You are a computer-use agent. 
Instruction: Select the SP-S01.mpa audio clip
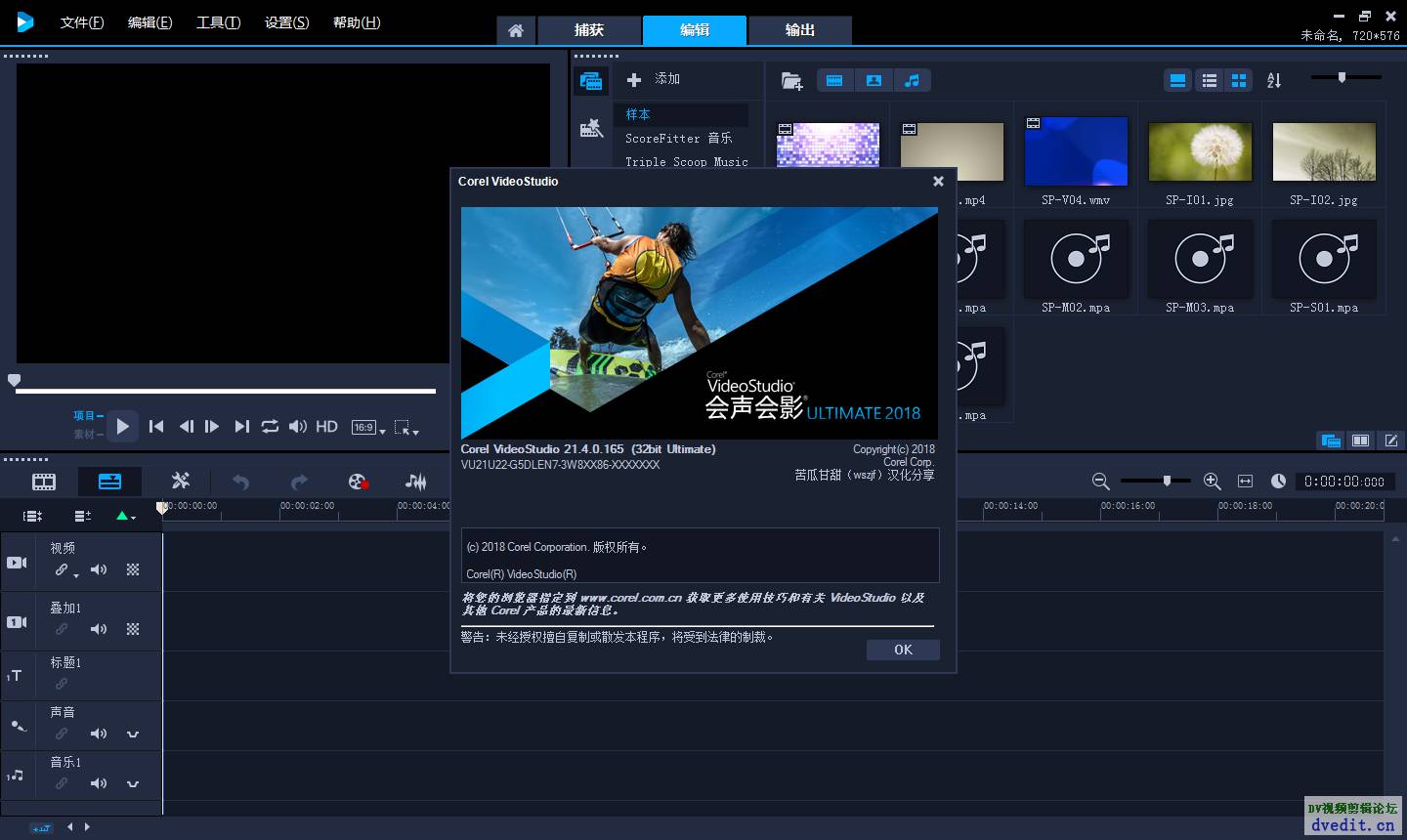pyautogui.click(x=1324, y=259)
